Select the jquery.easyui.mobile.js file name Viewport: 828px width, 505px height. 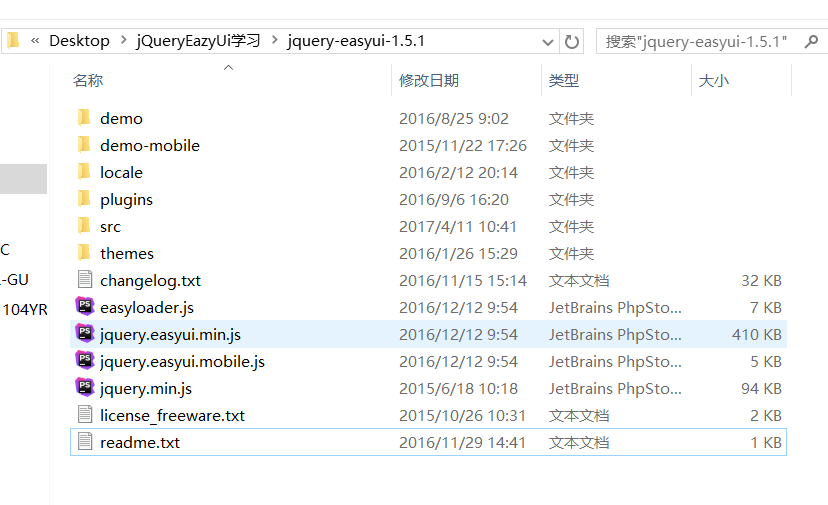point(182,361)
